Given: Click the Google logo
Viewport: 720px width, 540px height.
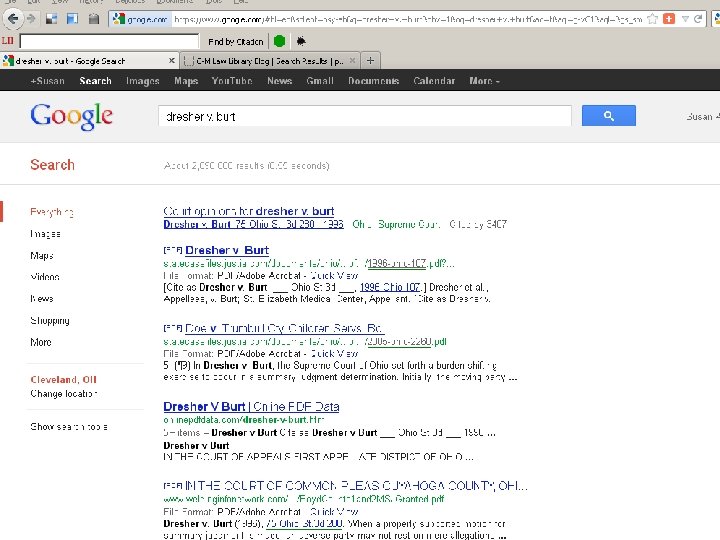Looking at the screenshot, I should 71,116.
